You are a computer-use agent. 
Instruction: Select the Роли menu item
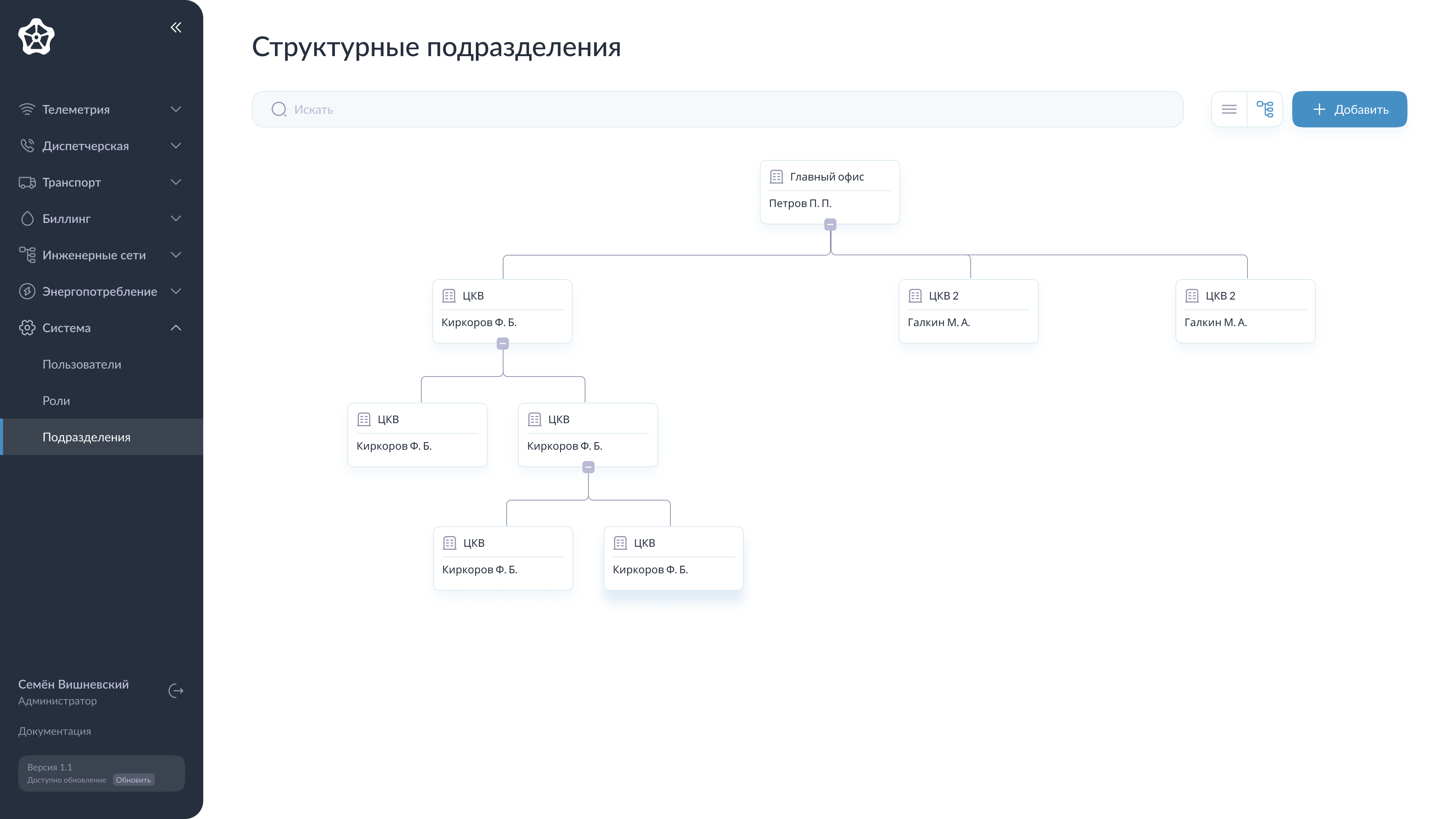coord(56,401)
